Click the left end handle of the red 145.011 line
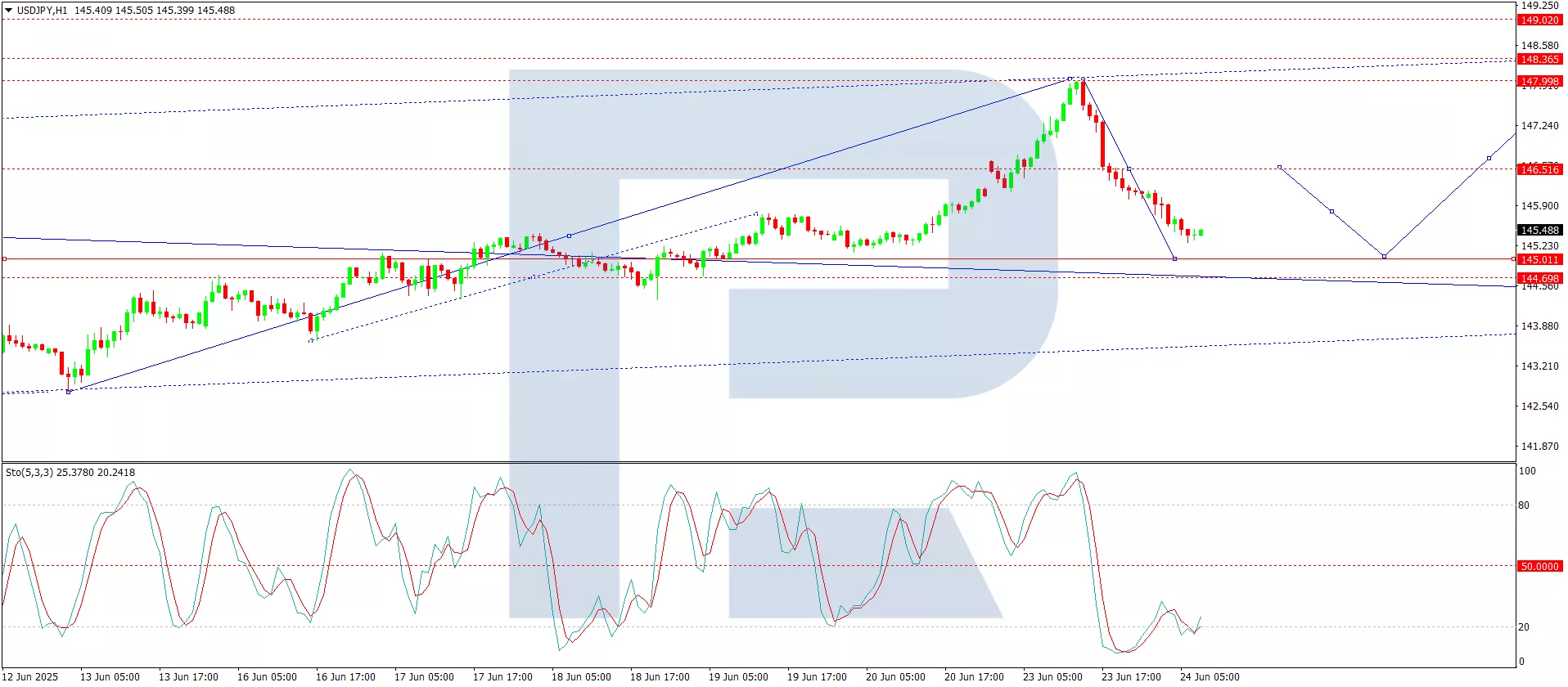The height and width of the screenshot is (687, 1568). [x=4, y=258]
